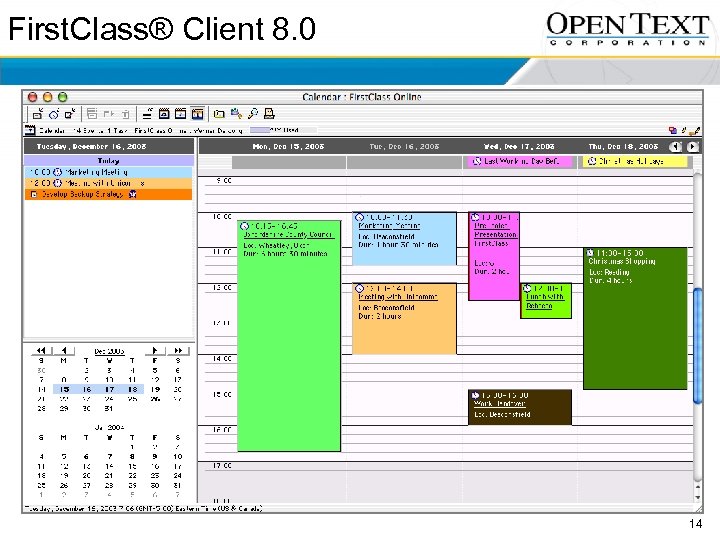Viewport: 720px width, 540px height.
Task: Select December 19 in the mini calendar
Action: coord(155,389)
